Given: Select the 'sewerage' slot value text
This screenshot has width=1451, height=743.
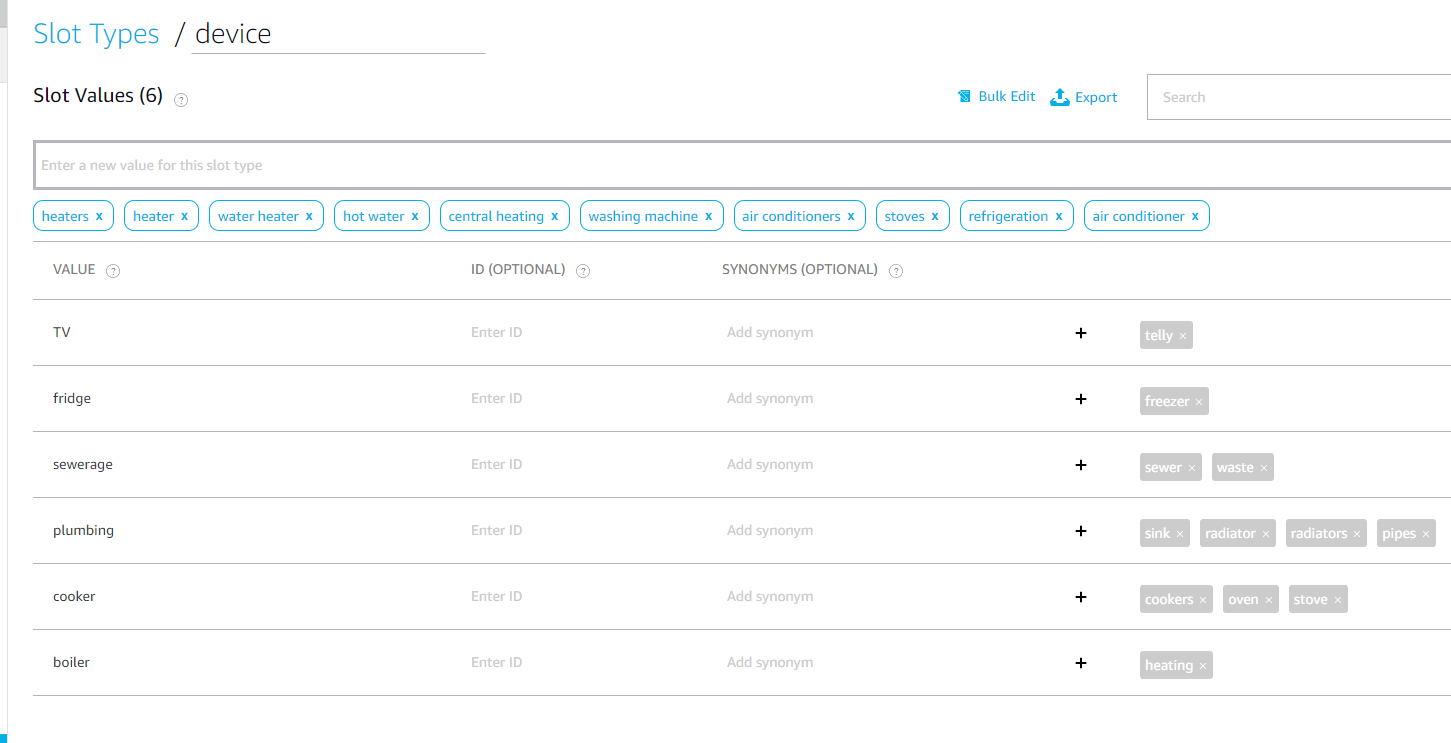Looking at the screenshot, I should (x=83, y=464).
